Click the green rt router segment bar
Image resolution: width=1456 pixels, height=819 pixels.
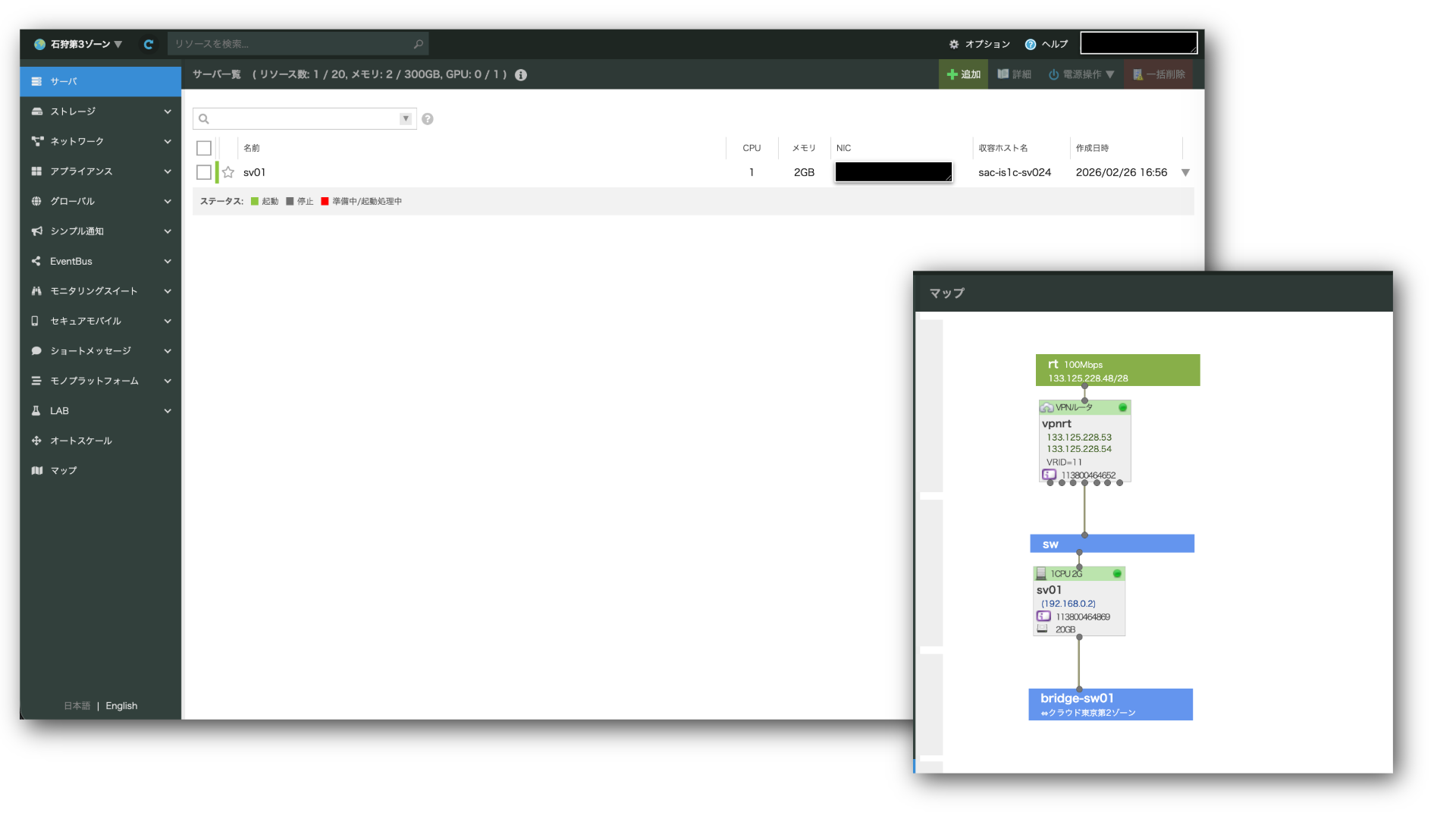[1117, 370]
